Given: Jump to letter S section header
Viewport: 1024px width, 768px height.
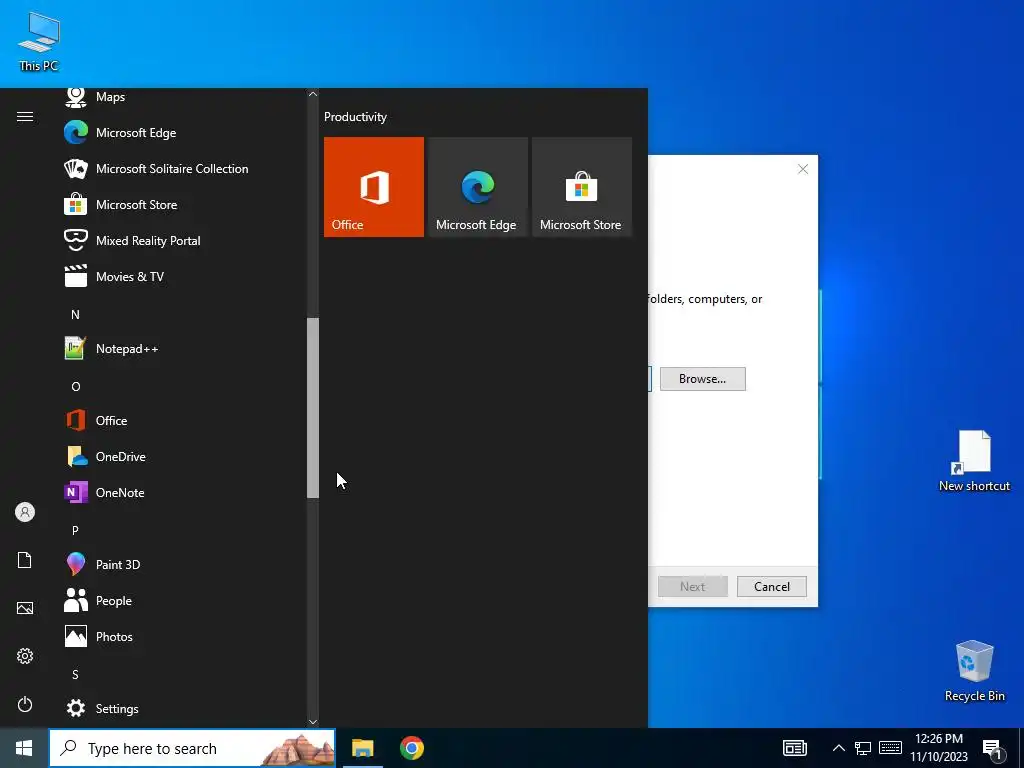Looking at the screenshot, I should [x=75, y=675].
